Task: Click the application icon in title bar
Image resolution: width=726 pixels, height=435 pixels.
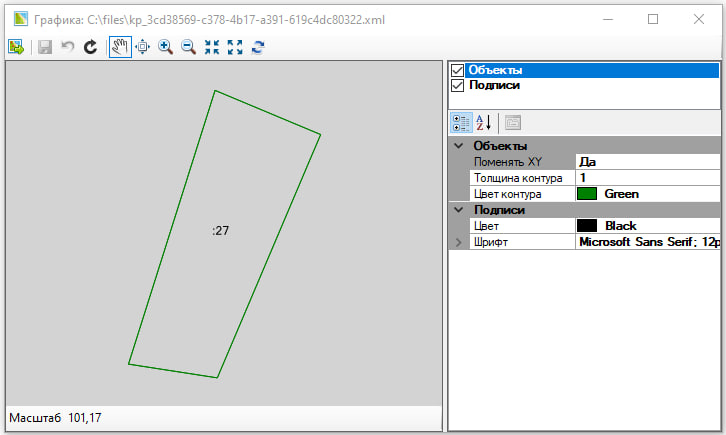Action: pyautogui.click(x=21, y=19)
